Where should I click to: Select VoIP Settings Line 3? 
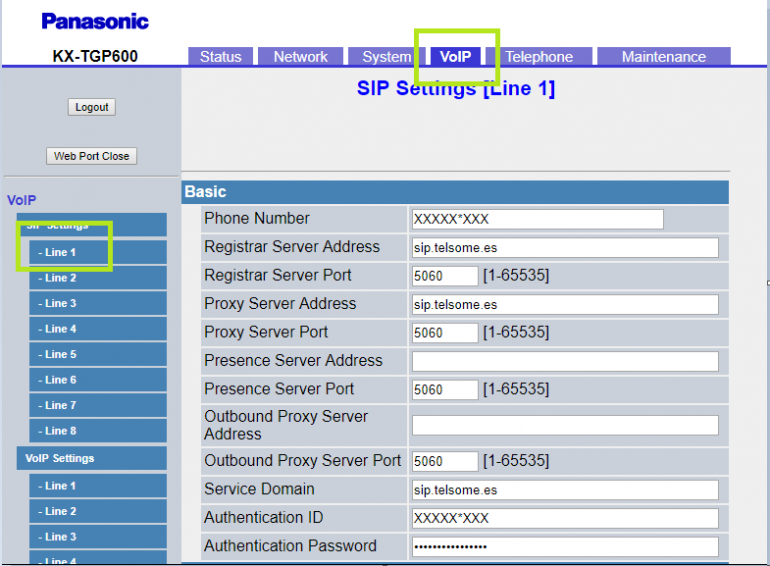(x=98, y=537)
